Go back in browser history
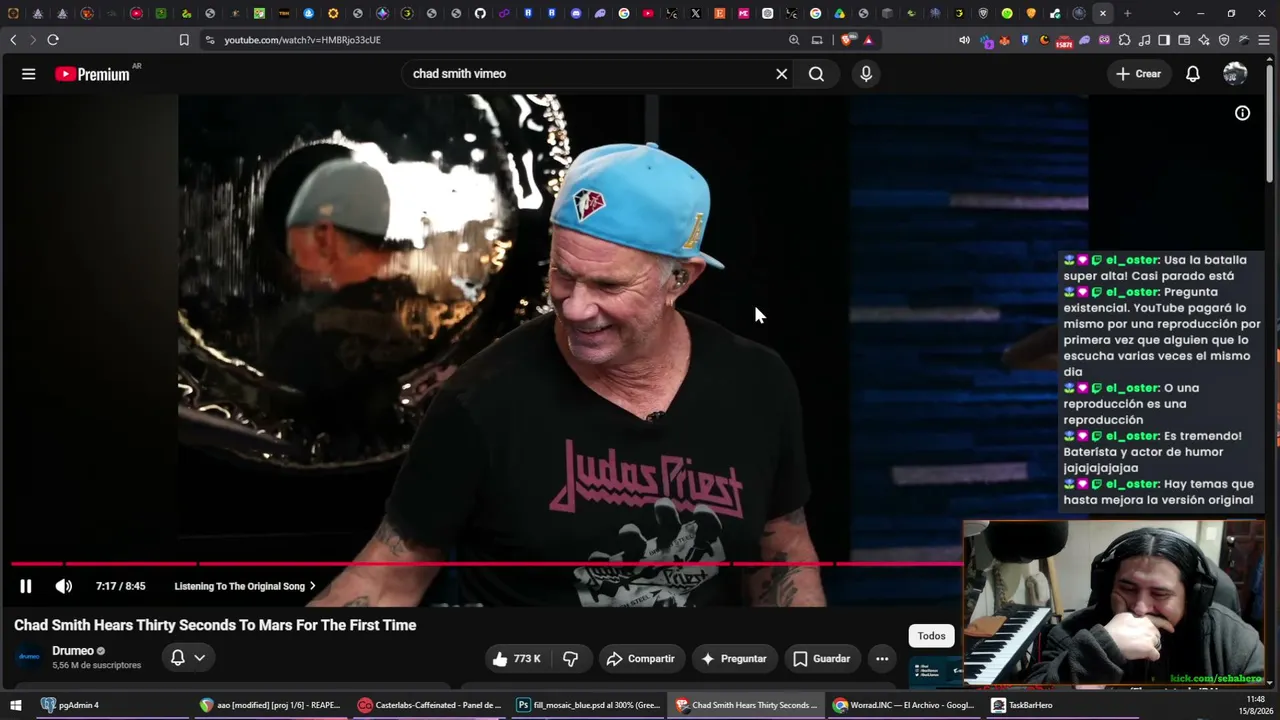This screenshot has height=720, width=1280. [x=13, y=40]
